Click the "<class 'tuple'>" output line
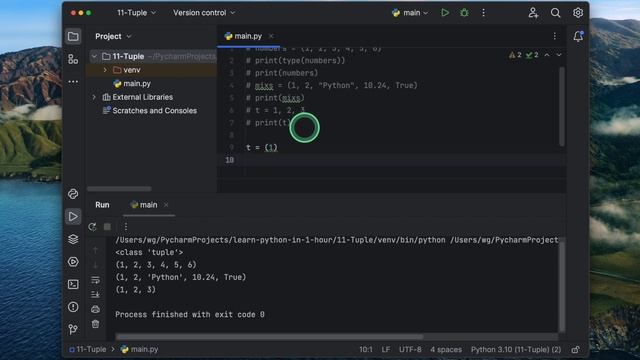 coord(149,253)
